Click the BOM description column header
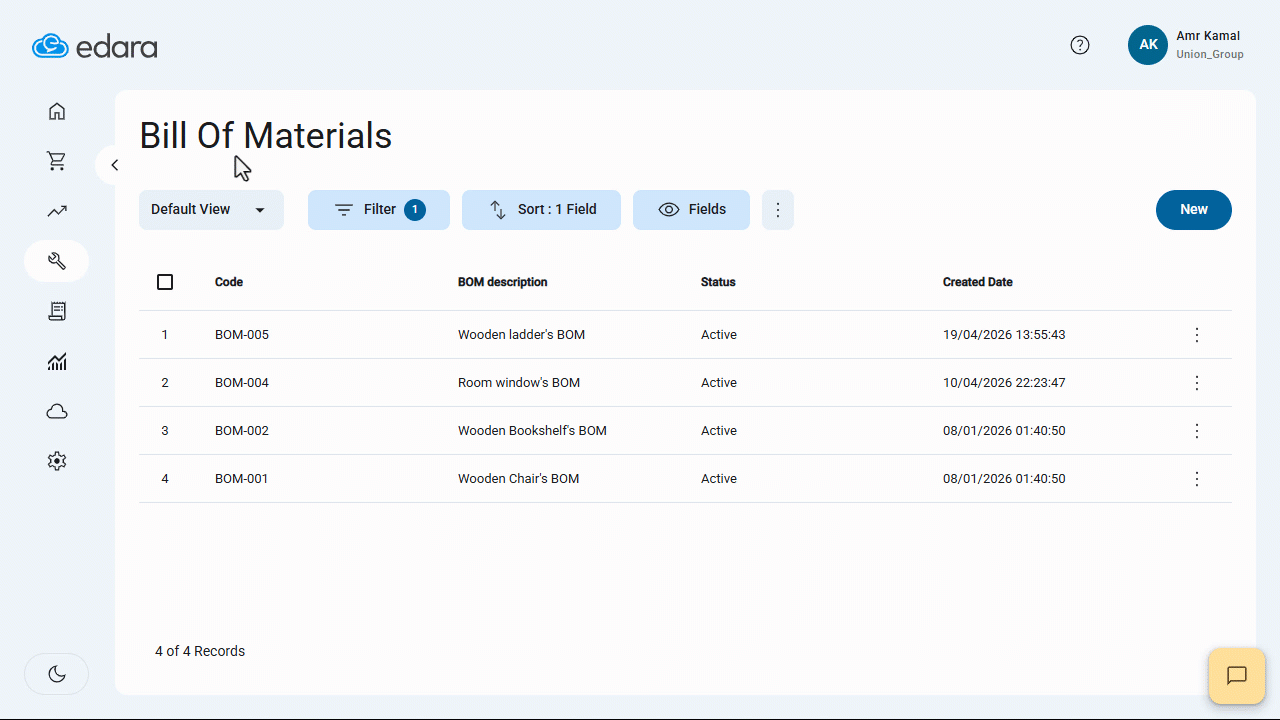 (x=503, y=282)
